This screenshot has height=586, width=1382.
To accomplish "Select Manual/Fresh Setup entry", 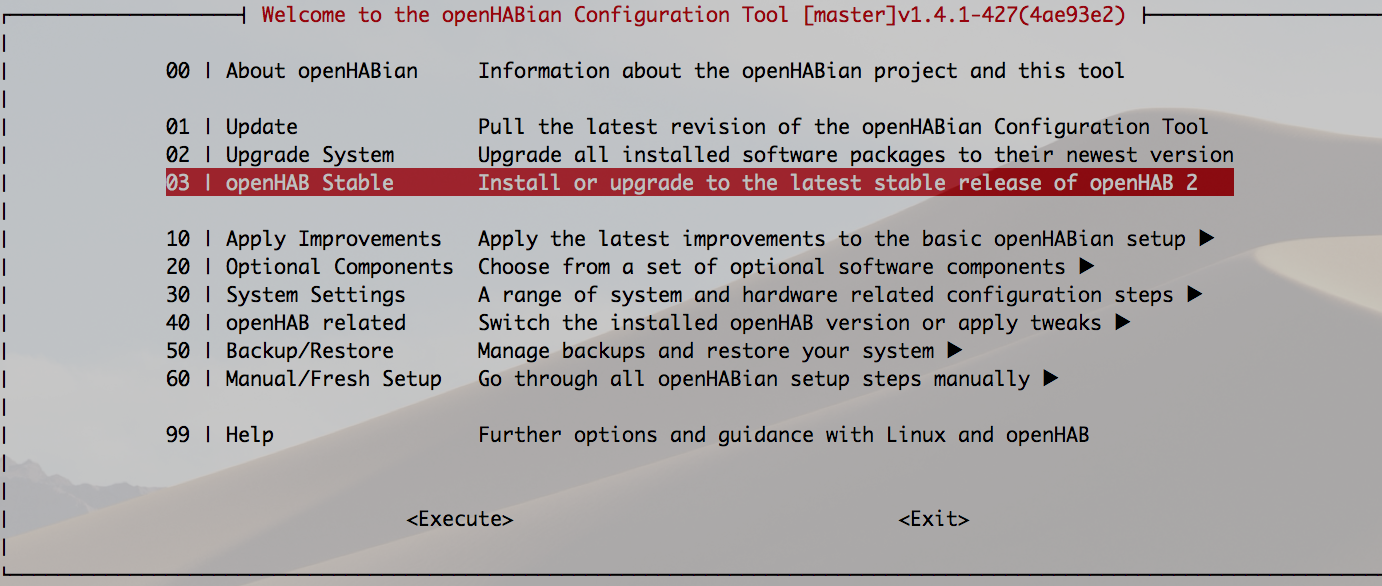I will click(333, 379).
